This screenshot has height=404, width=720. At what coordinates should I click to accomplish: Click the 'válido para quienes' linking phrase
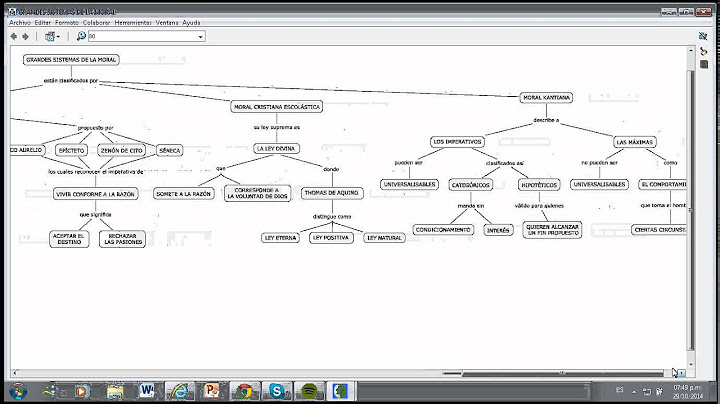tap(539, 206)
